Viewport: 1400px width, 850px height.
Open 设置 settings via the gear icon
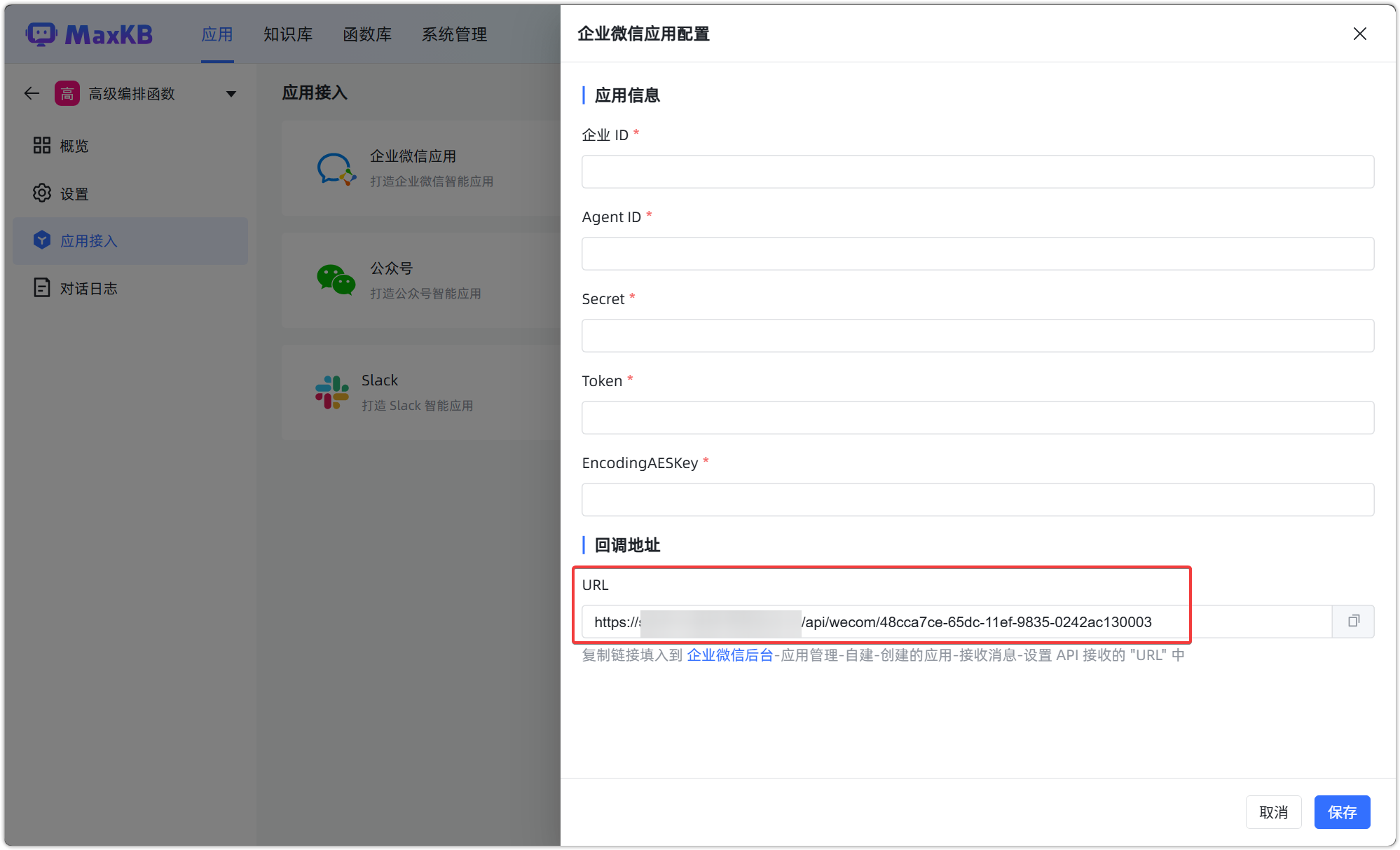coord(42,193)
